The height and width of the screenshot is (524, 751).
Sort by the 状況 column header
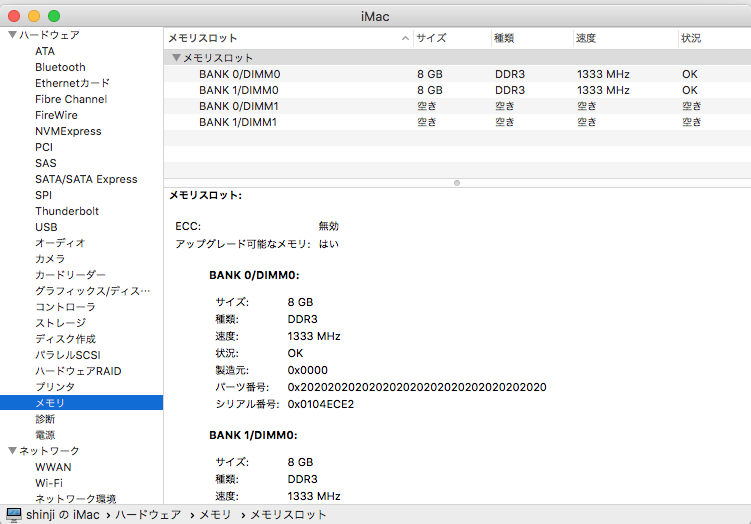tap(715, 38)
